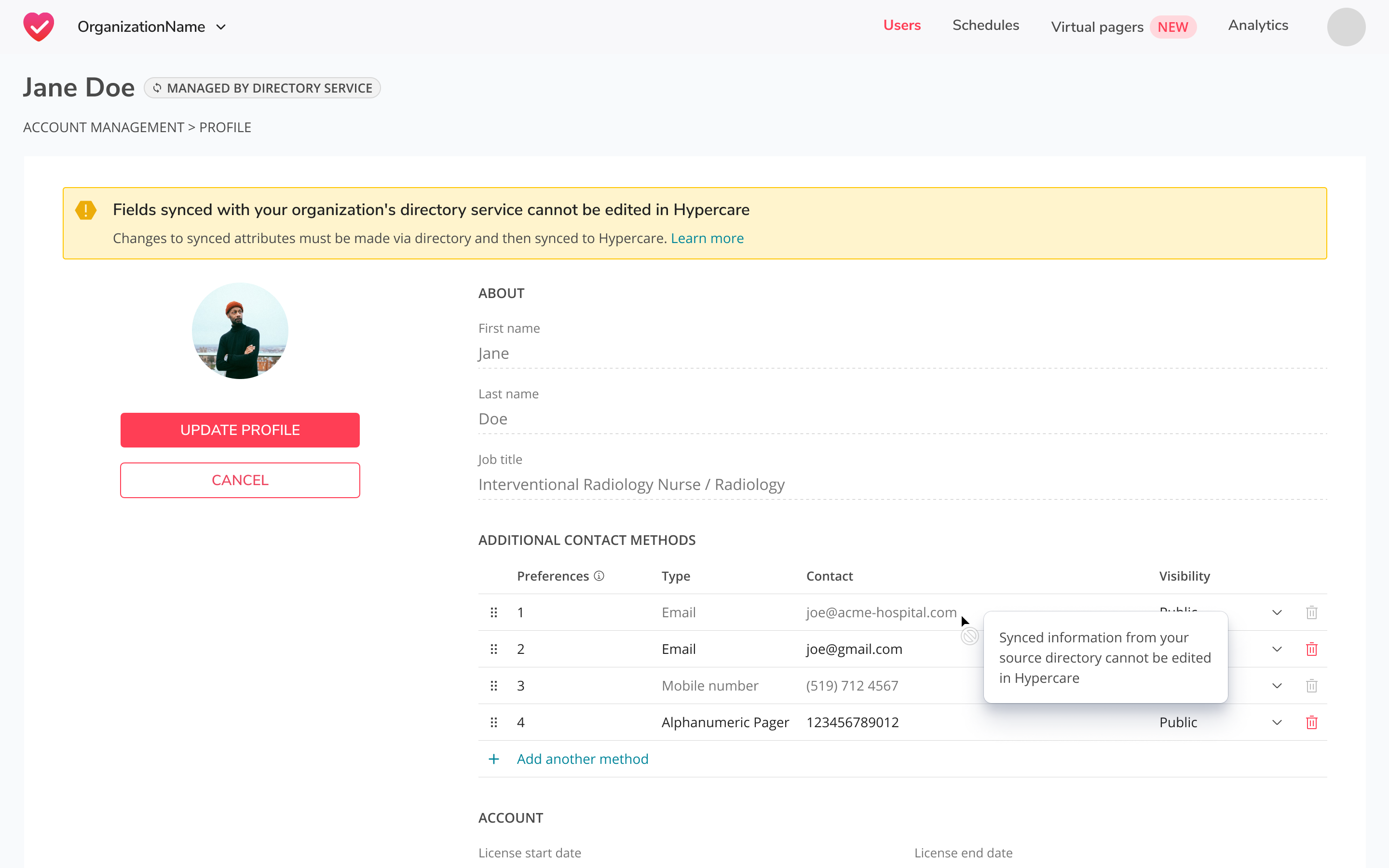The width and height of the screenshot is (1389, 868).
Task: Grab drag handle for preference row 2
Action: [x=493, y=649]
